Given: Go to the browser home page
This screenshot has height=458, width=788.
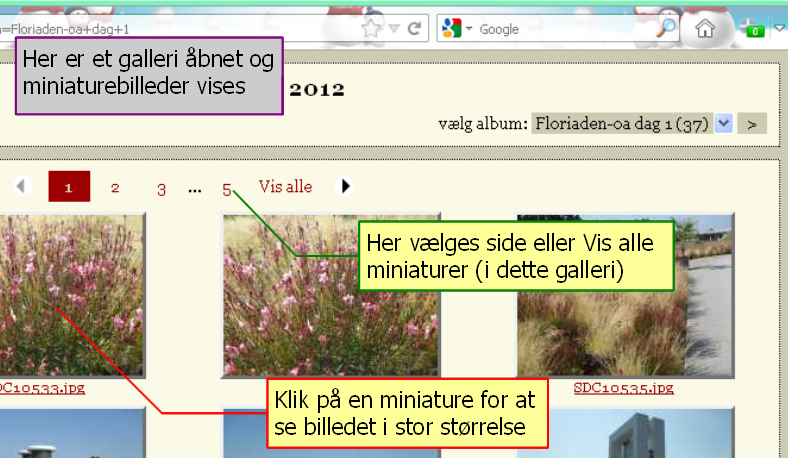Looking at the screenshot, I should 706,29.
